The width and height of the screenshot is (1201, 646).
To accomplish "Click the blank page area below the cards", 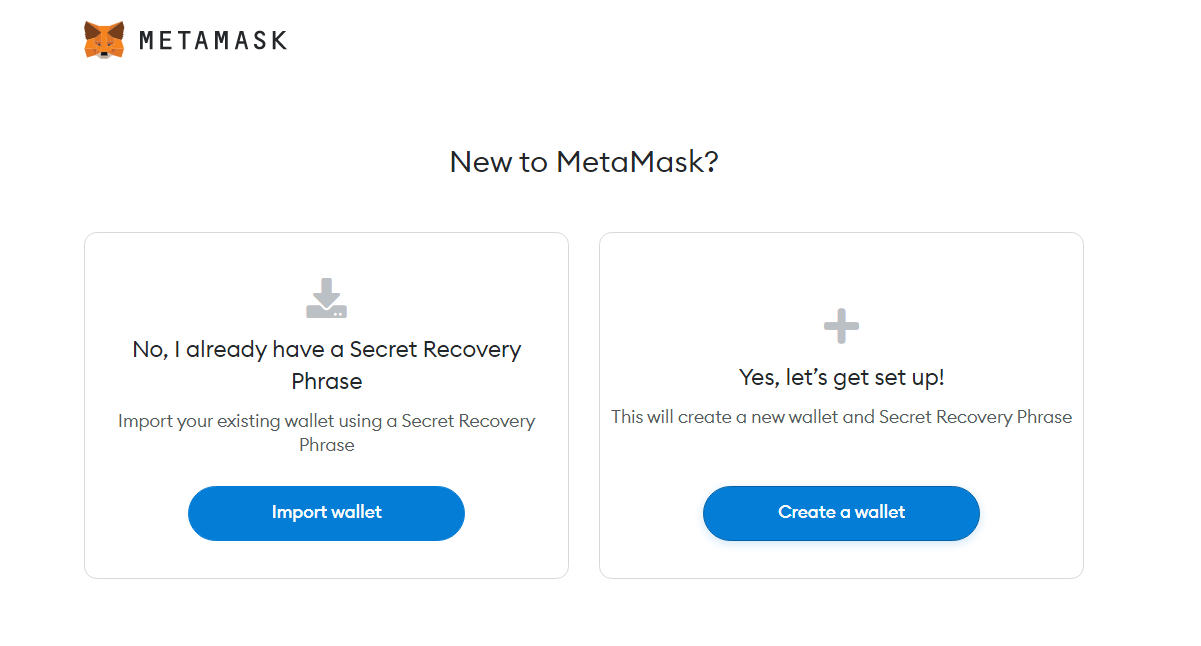I will [x=584, y=615].
